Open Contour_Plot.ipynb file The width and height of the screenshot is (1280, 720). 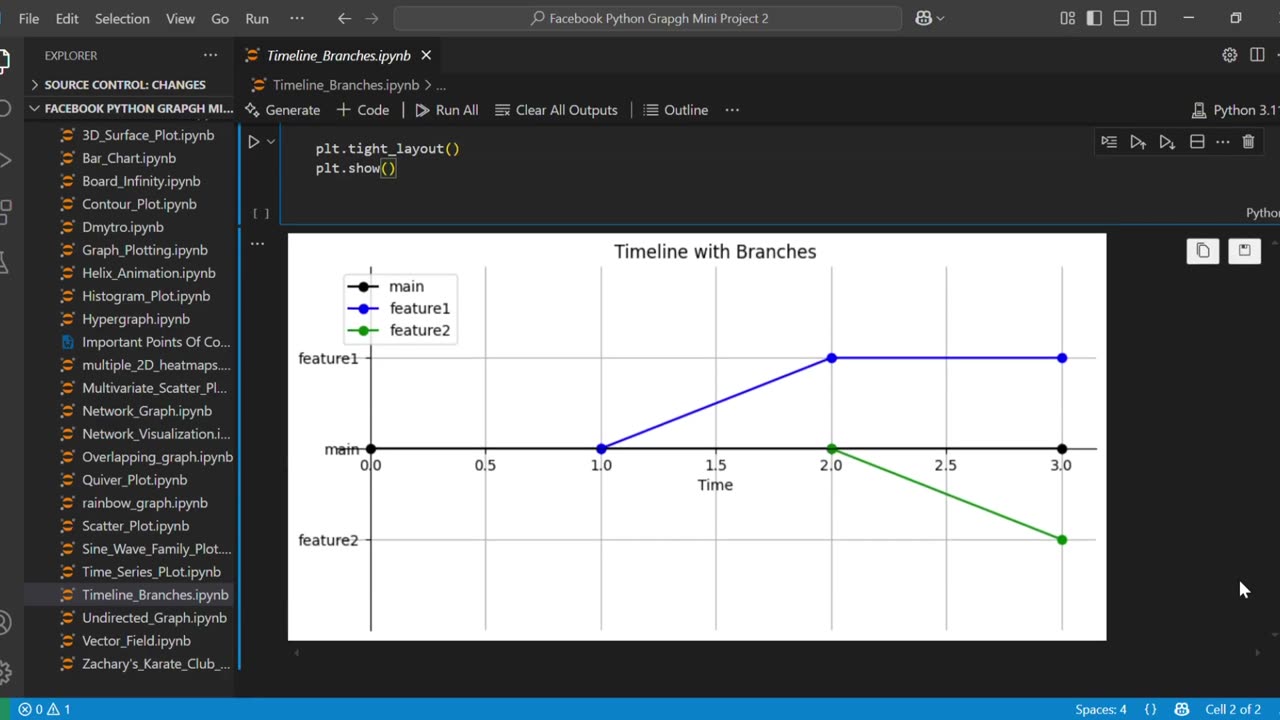(137, 204)
